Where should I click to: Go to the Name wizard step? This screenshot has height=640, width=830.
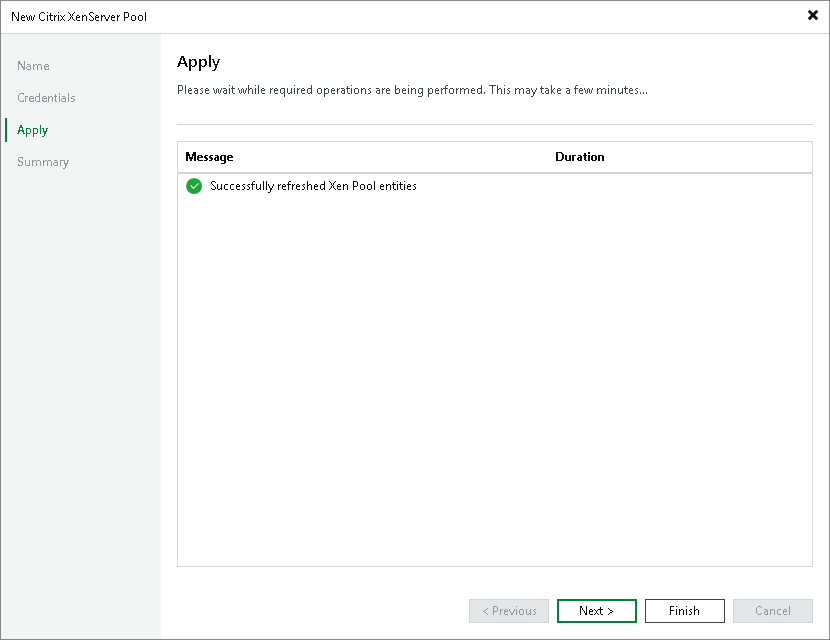point(33,66)
